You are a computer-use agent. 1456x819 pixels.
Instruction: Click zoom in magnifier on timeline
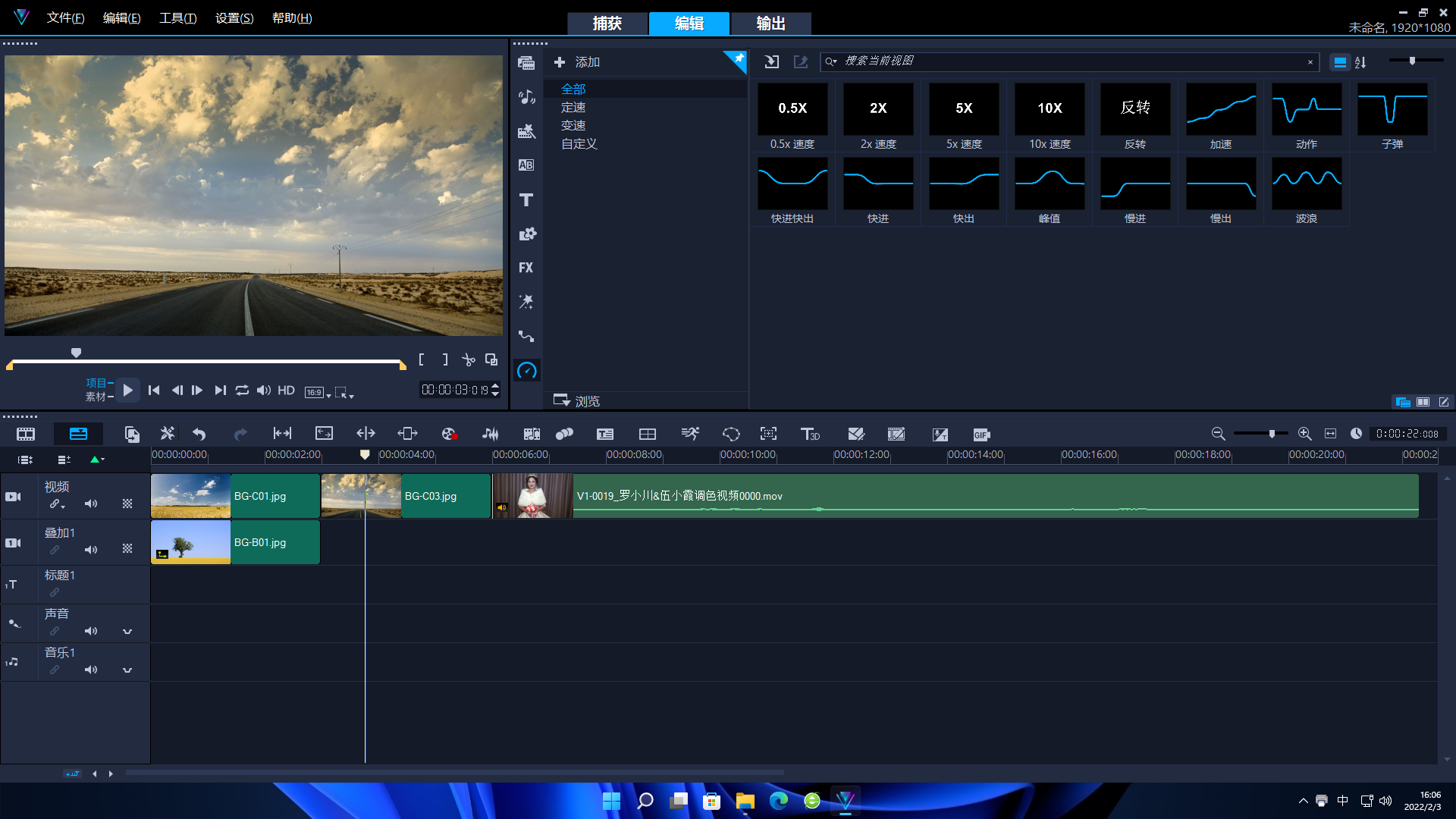(x=1304, y=434)
